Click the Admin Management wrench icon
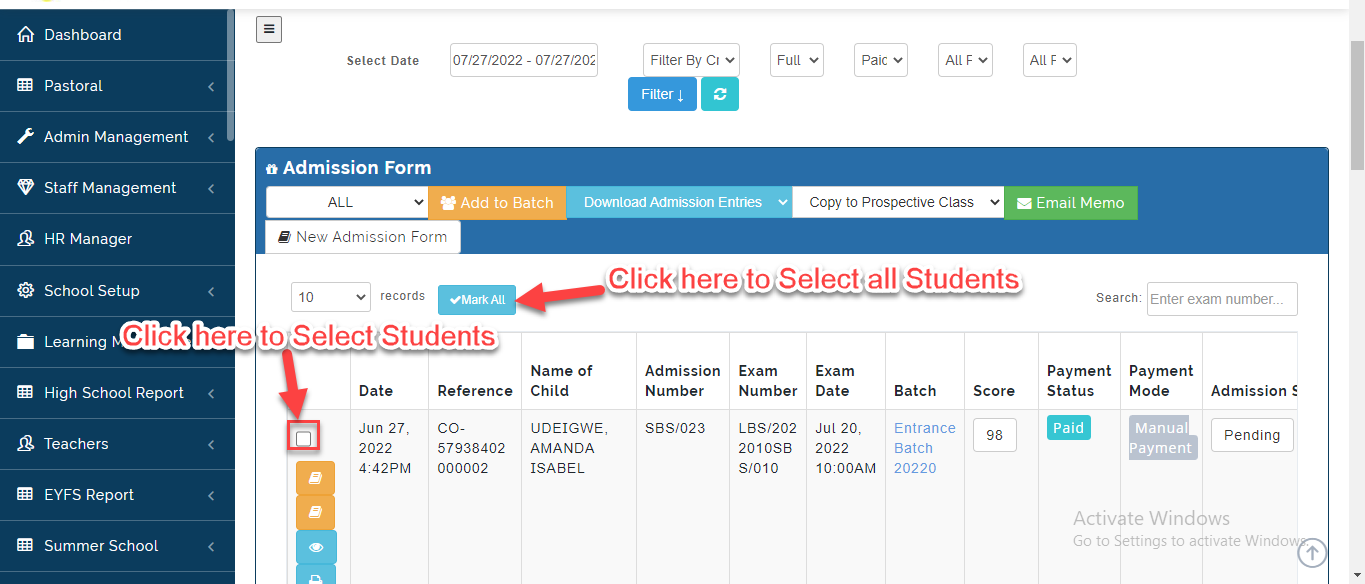The width and height of the screenshot is (1365, 584). 26,137
